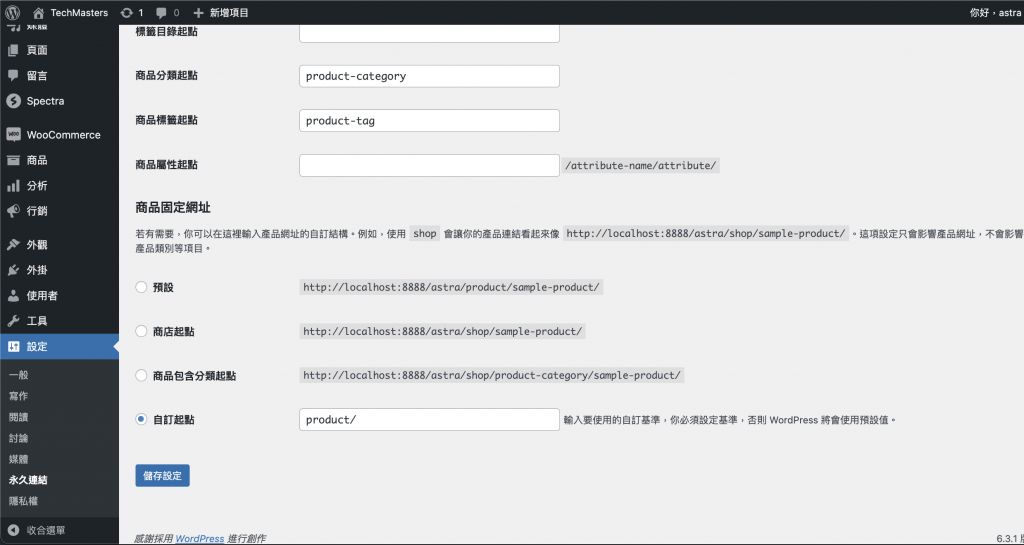Open the WooCommerce menu item
The image size is (1024, 545).
point(59,135)
